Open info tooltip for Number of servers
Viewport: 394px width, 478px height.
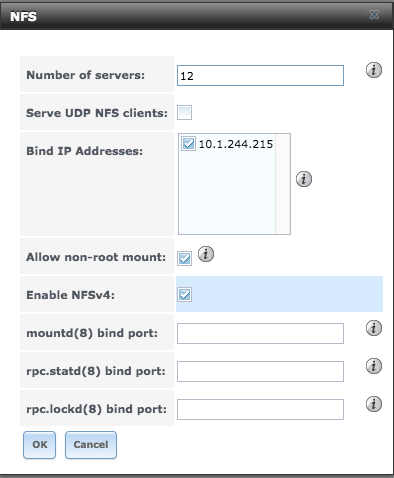tap(374, 70)
